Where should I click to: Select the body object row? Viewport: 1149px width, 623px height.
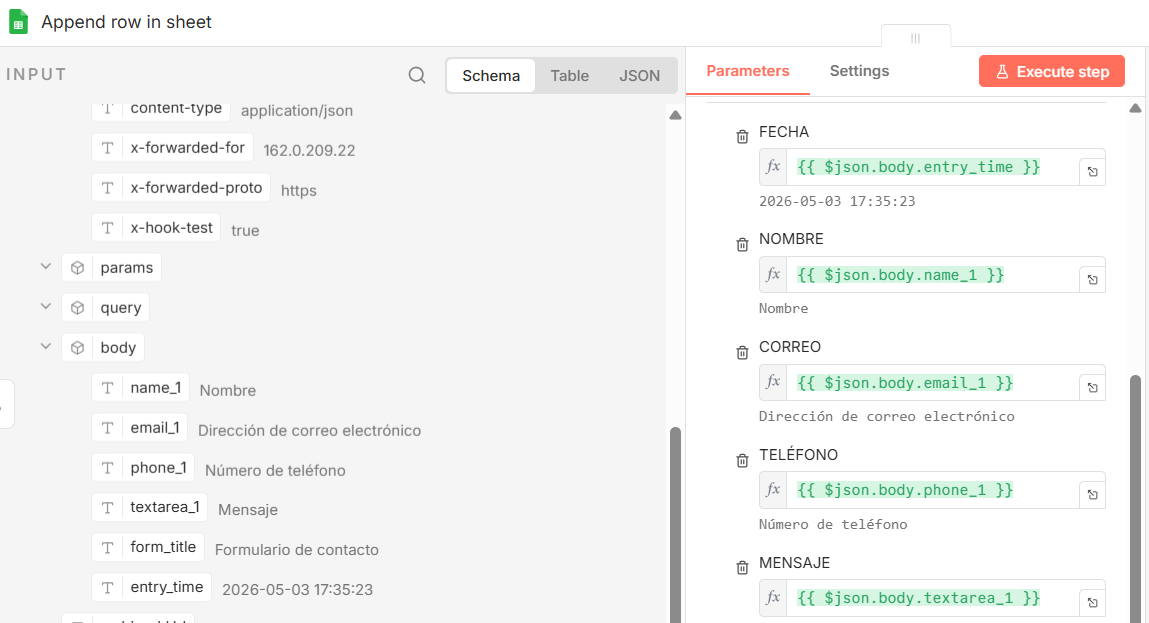[103, 347]
